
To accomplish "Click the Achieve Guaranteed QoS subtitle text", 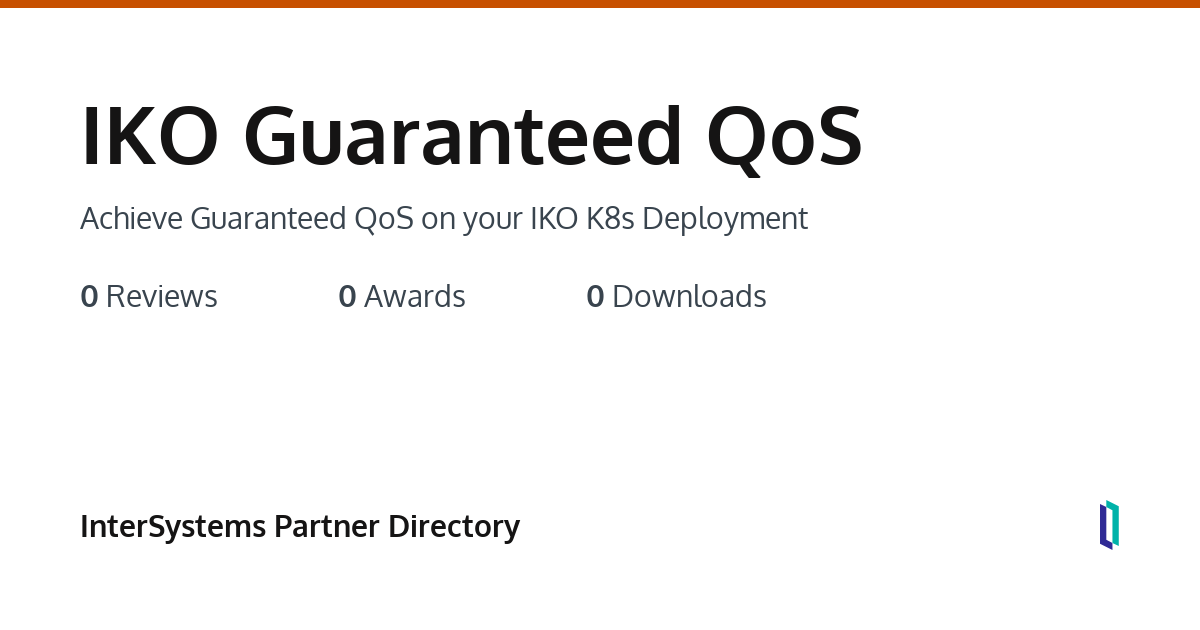I will point(443,218).
